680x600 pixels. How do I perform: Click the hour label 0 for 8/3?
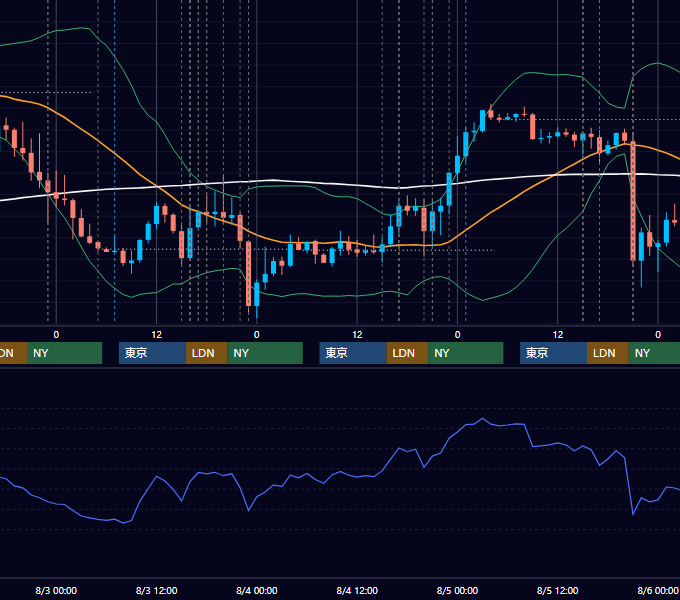(x=56, y=335)
